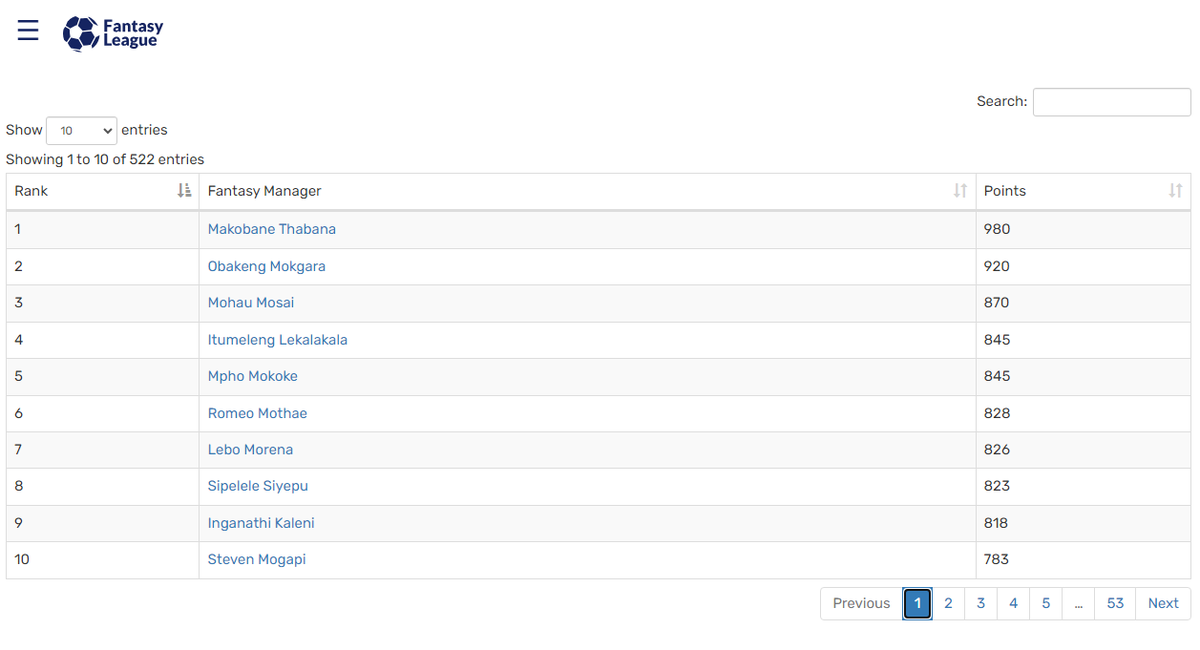Select the 818 points cell
This screenshot has width=1200, height=650.
1083,523
